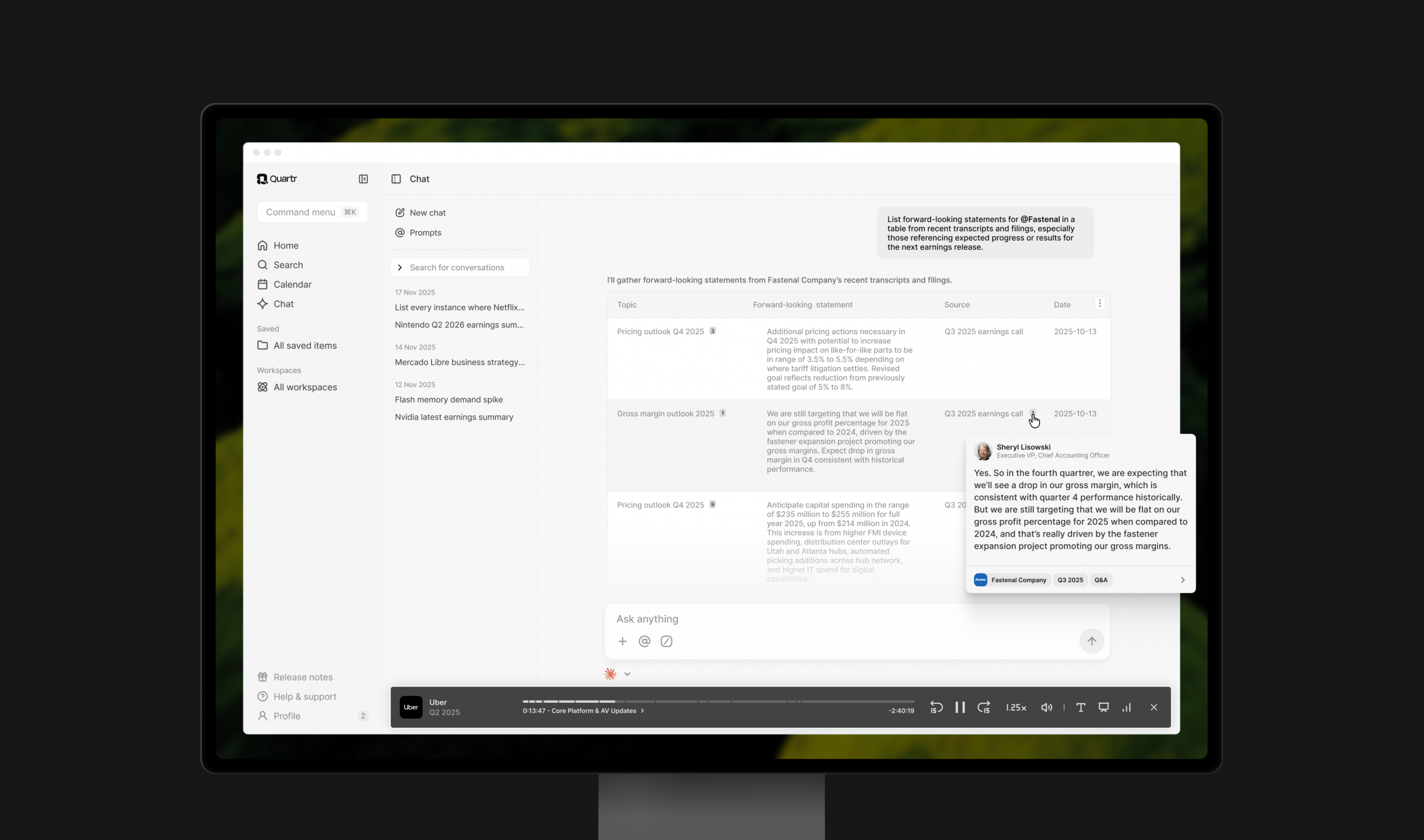This screenshot has height=840, width=1424.
Task: Expand the Core Platform & AV Updates chapter
Action: coord(583,711)
